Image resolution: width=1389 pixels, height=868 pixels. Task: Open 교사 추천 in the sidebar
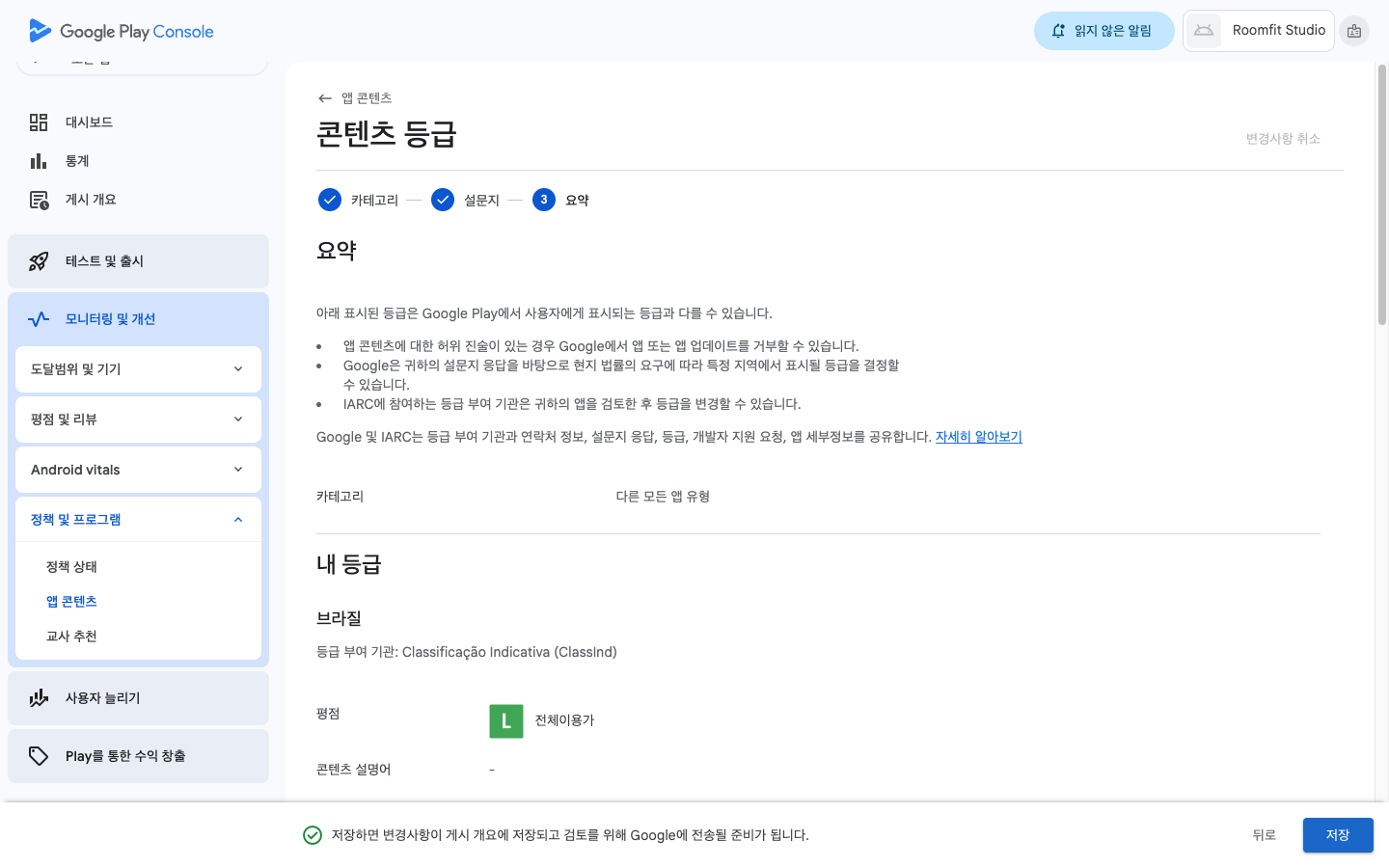point(71,637)
